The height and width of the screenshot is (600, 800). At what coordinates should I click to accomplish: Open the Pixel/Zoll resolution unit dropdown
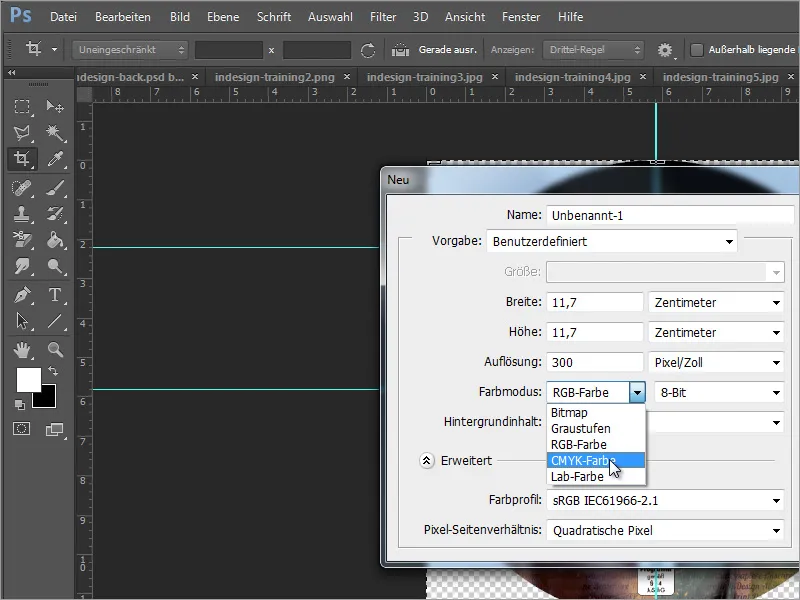click(716, 363)
